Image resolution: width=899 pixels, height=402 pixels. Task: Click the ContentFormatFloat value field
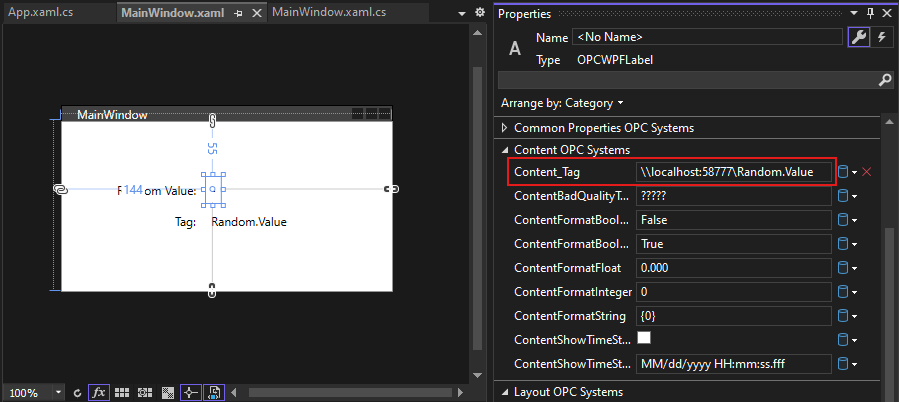[x=733, y=267]
